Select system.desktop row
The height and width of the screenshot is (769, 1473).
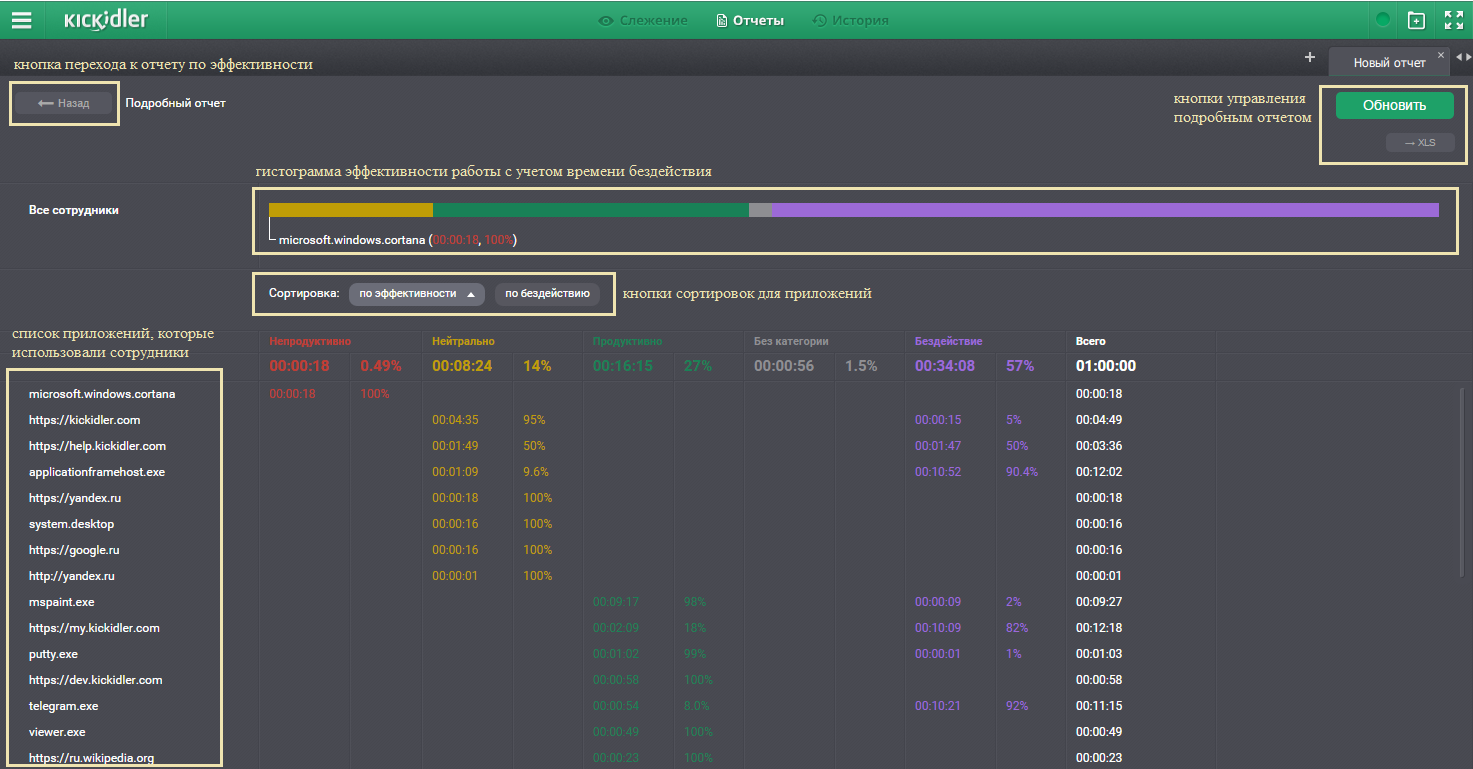pos(71,524)
